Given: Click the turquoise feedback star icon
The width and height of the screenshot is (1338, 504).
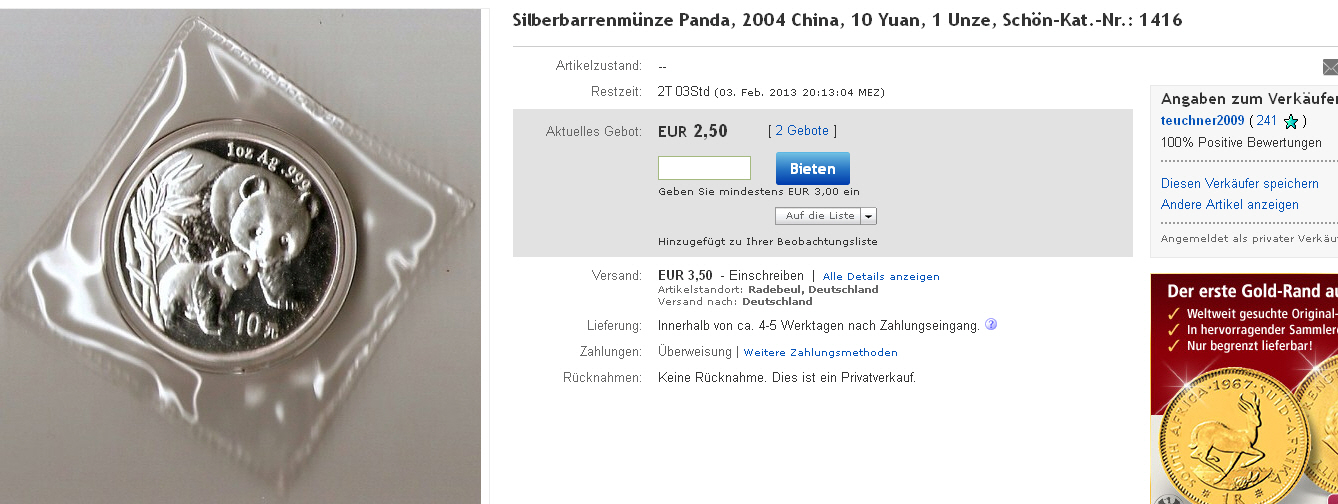Looking at the screenshot, I should pos(1291,122).
